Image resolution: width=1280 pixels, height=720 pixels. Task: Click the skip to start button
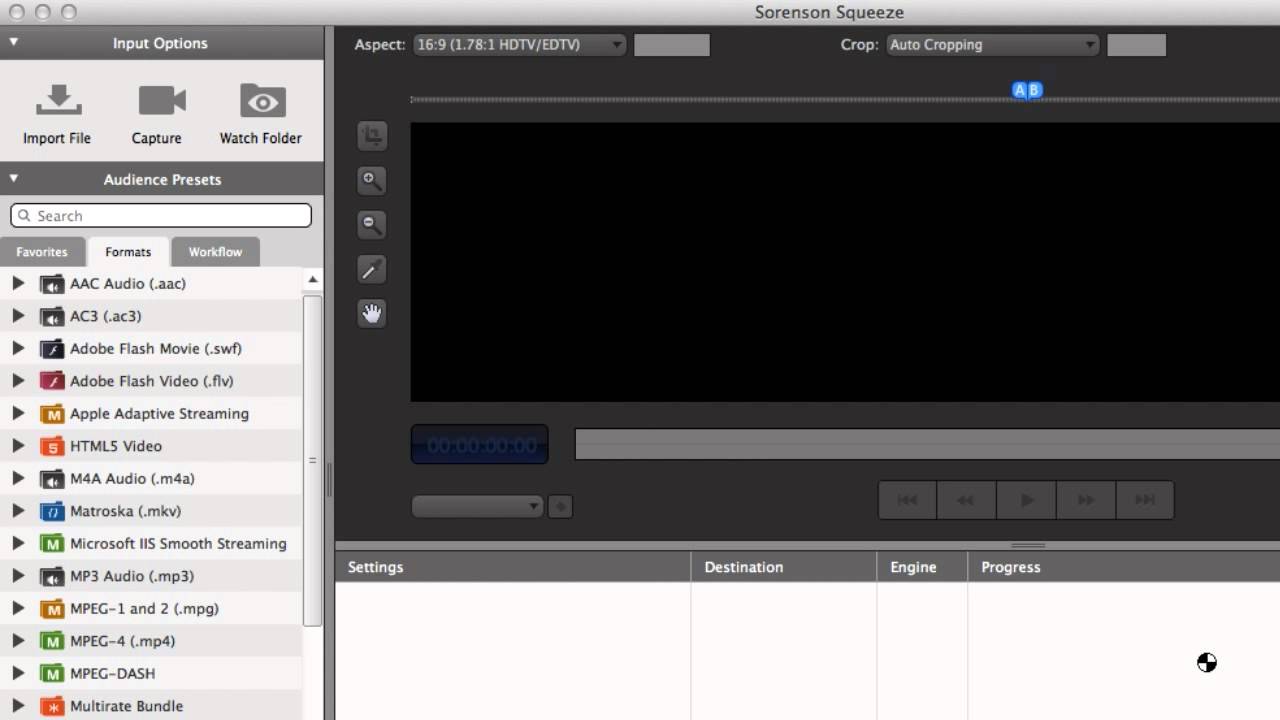pos(907,500)
